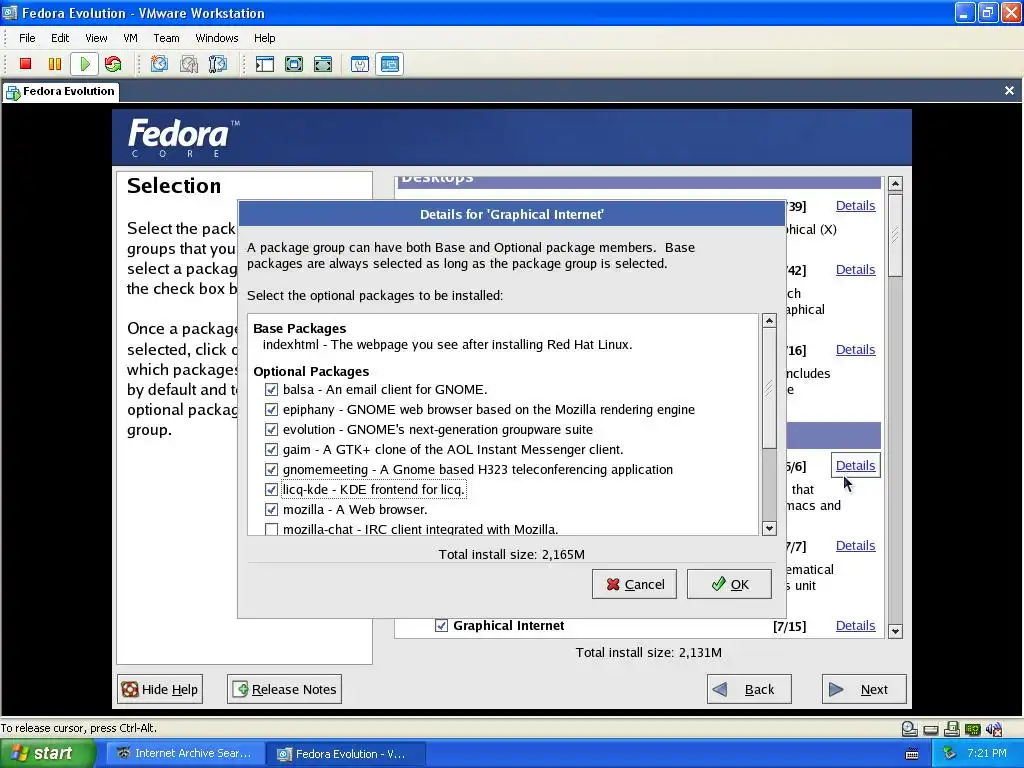
Task: Click the down arrow of the package list scrollbar
Action: point(769,528)
